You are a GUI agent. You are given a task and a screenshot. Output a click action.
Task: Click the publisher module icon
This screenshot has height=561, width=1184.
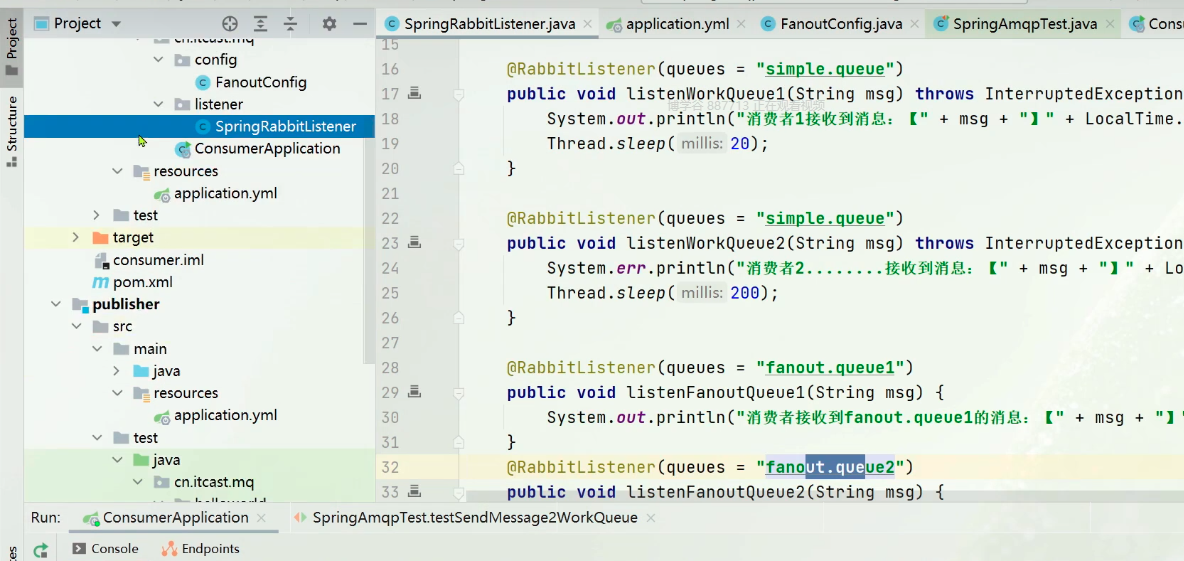tap(80, 304)
